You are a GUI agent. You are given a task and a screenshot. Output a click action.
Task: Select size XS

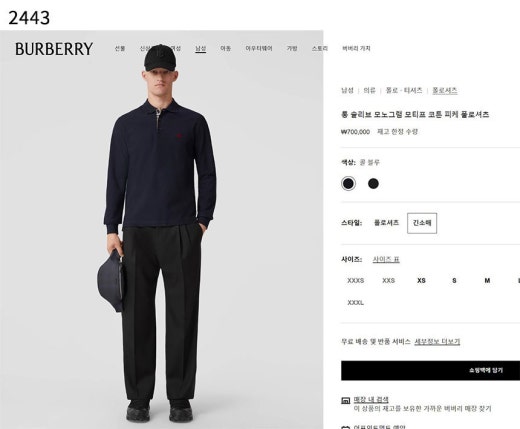[x=421, y=281]
